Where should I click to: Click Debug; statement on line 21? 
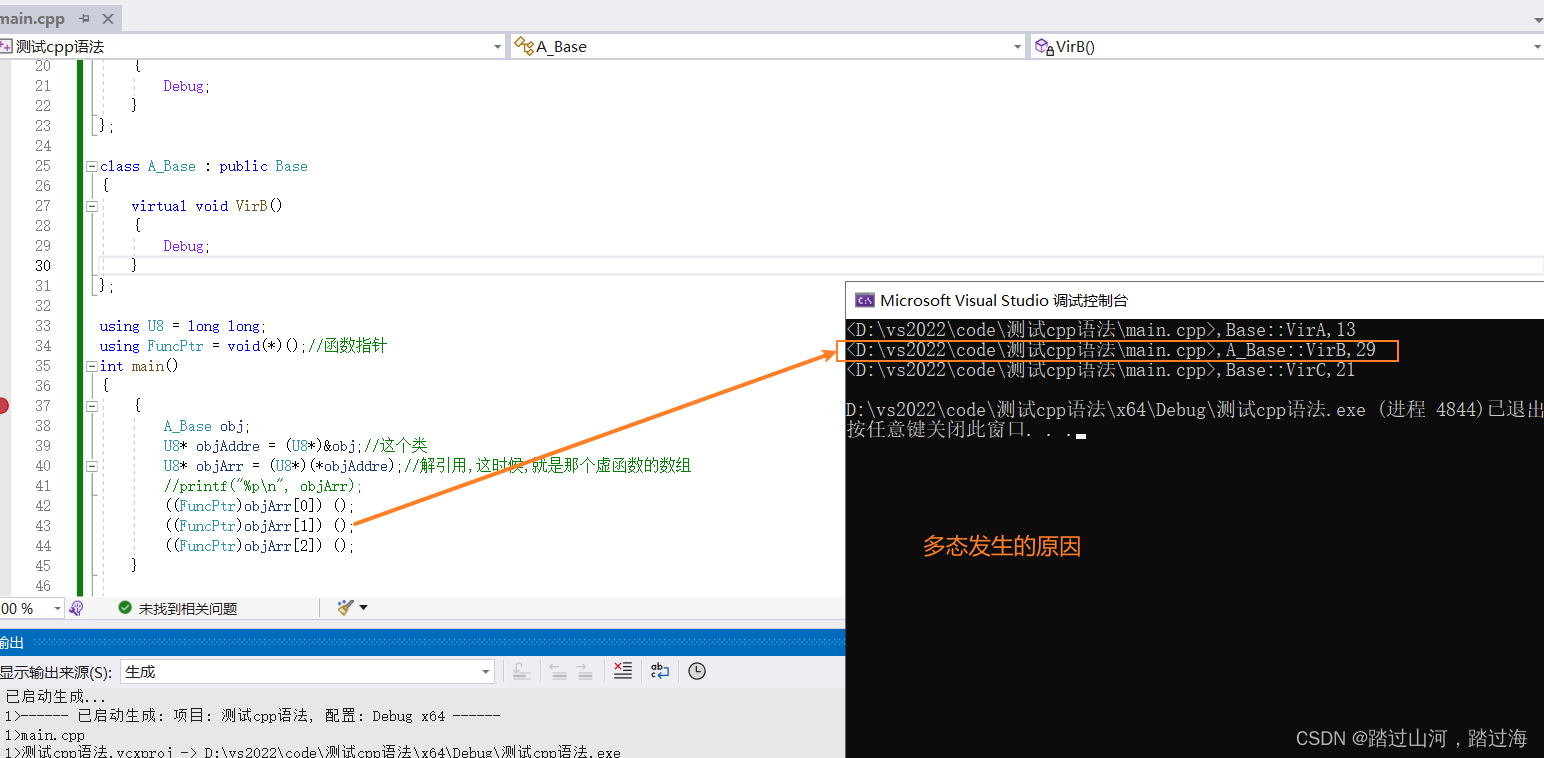pyautogui.click(x=187, y=86)
